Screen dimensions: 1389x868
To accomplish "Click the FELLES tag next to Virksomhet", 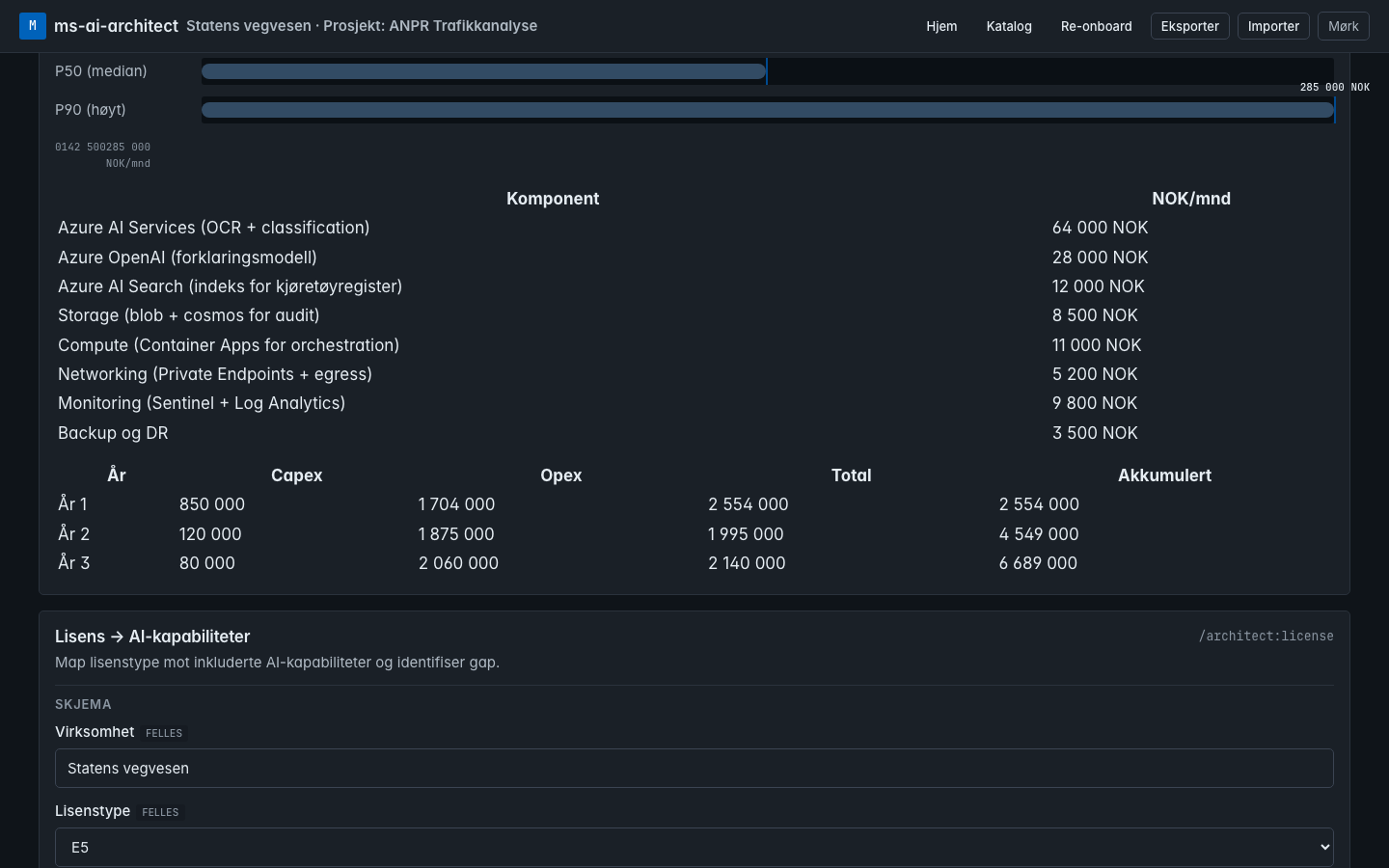I will click(164, 733).
